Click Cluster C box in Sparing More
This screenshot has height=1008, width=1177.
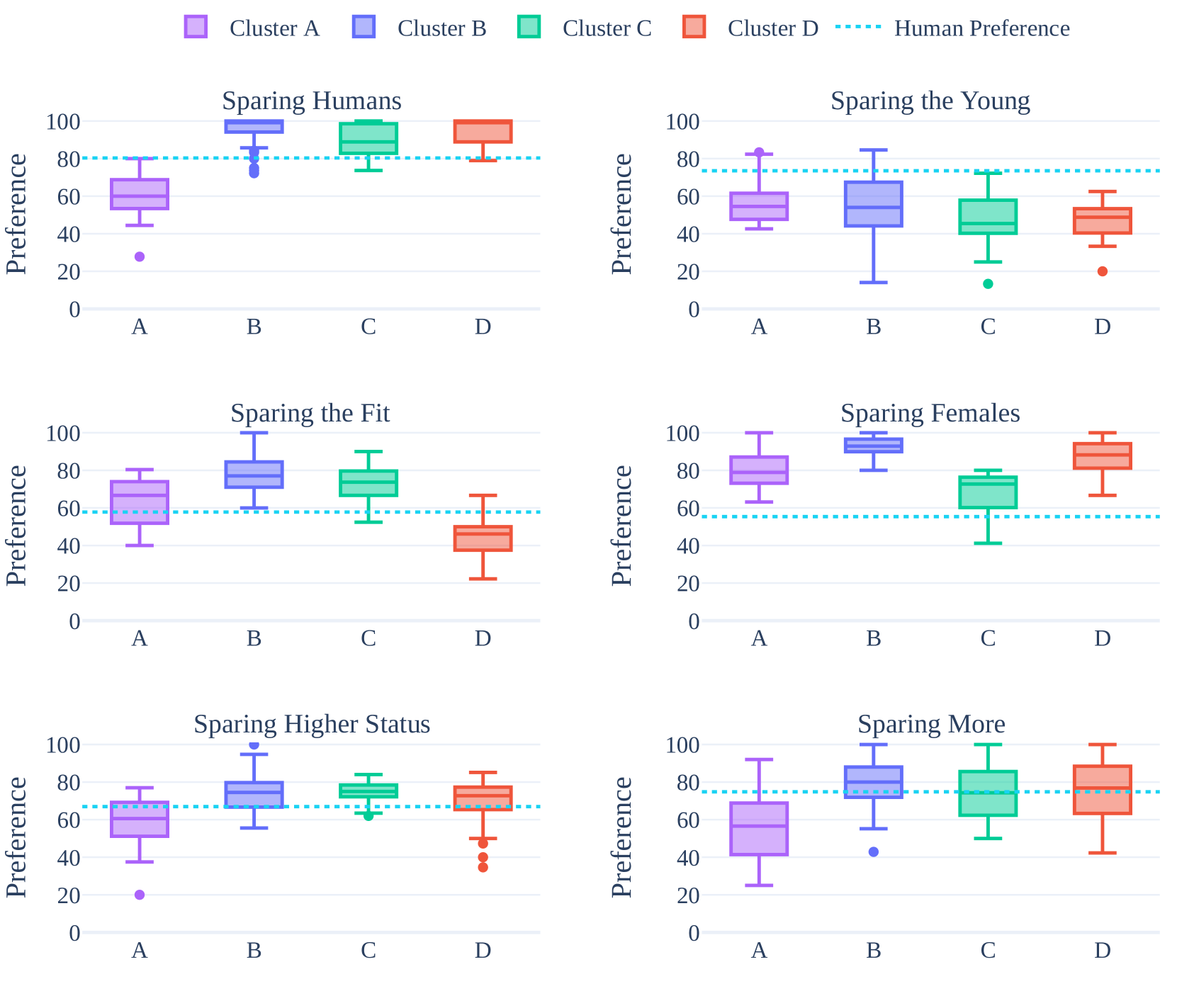[988, 793]
